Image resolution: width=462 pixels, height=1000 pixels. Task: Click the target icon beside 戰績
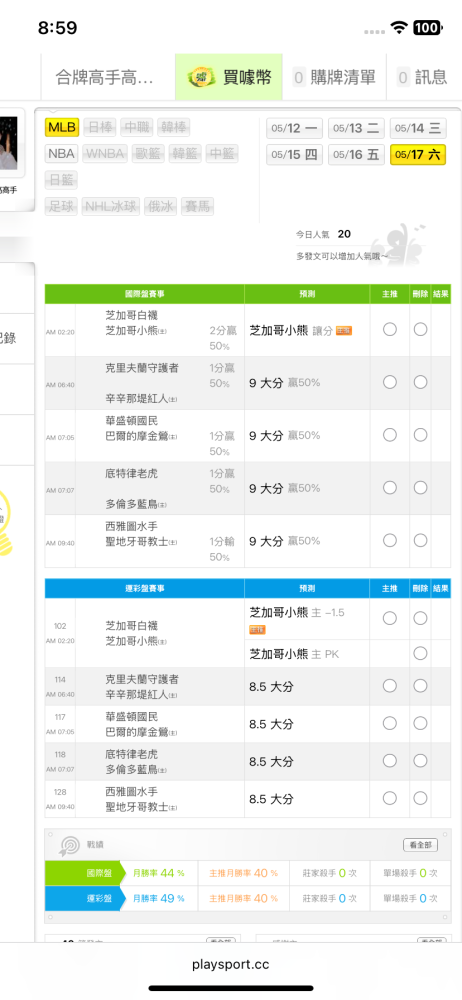point(69,845)
